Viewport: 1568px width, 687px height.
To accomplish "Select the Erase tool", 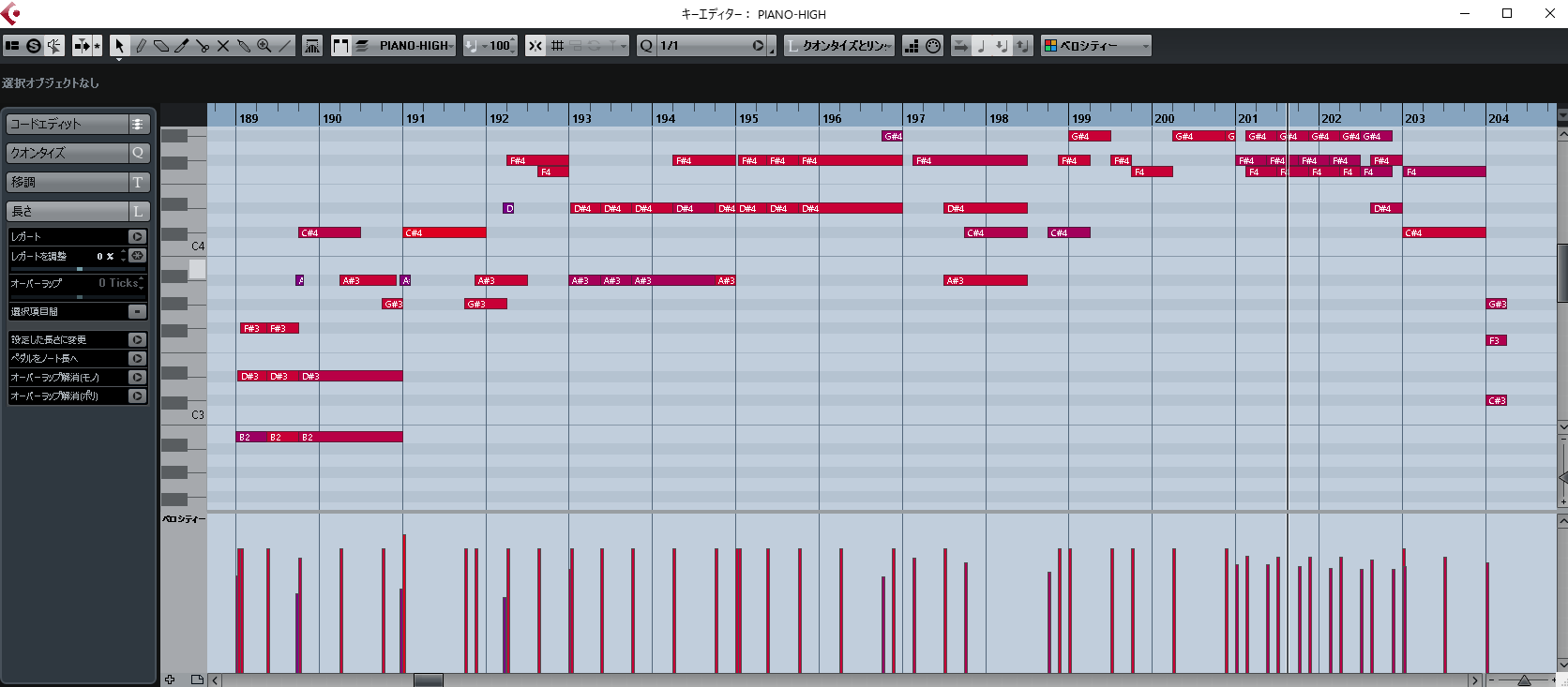I will pyautogui.click(x=161, y=46).
